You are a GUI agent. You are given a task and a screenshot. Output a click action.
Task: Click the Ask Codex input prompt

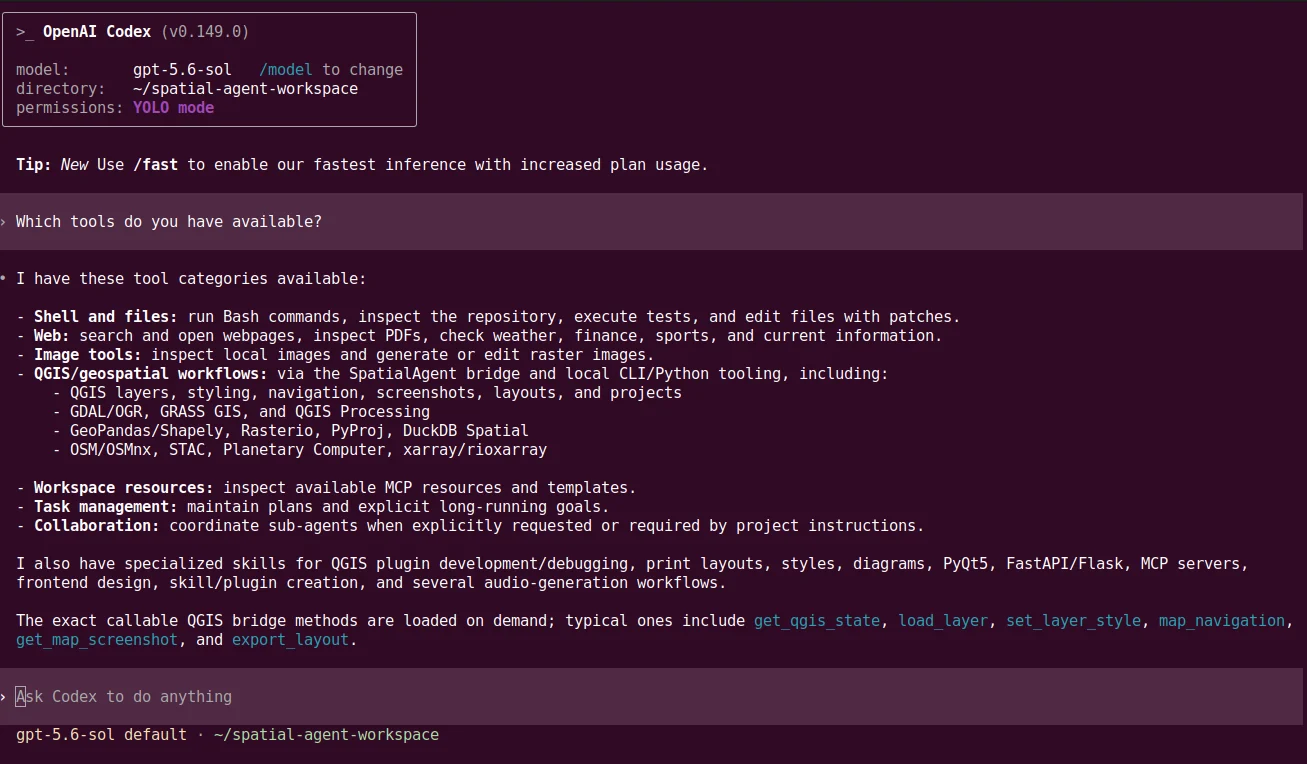[651, 697]
